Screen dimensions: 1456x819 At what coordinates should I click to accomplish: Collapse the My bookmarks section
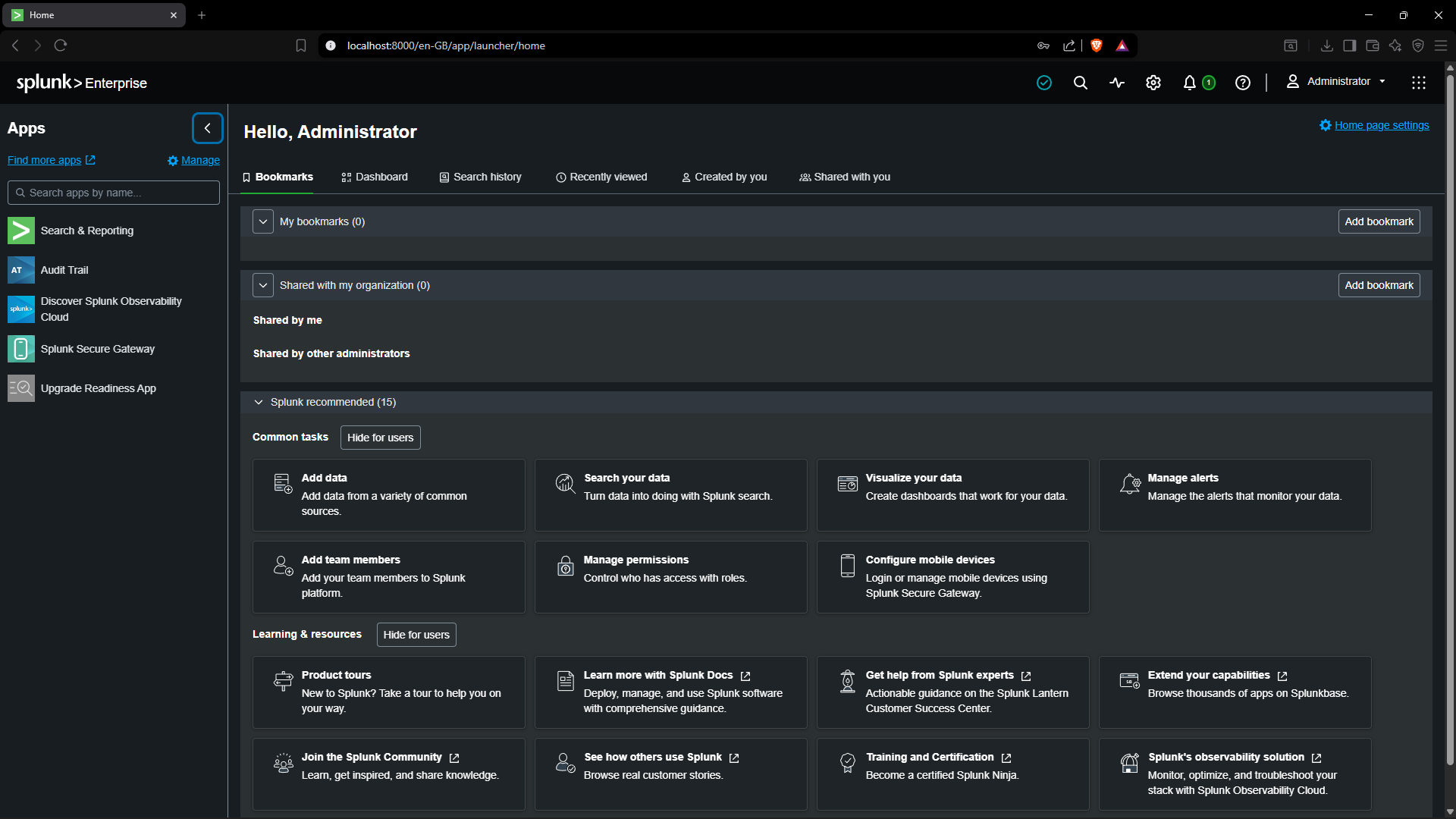point(262,221)
